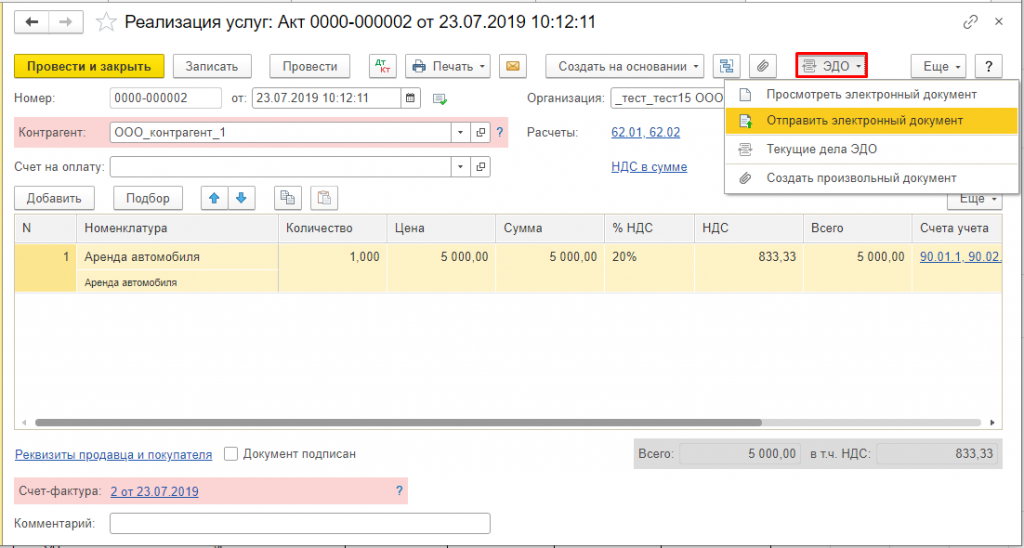Viewport: 1024px width, 548px height.
Task: Open Создать на основании dropdown
Action: point(624,66)
